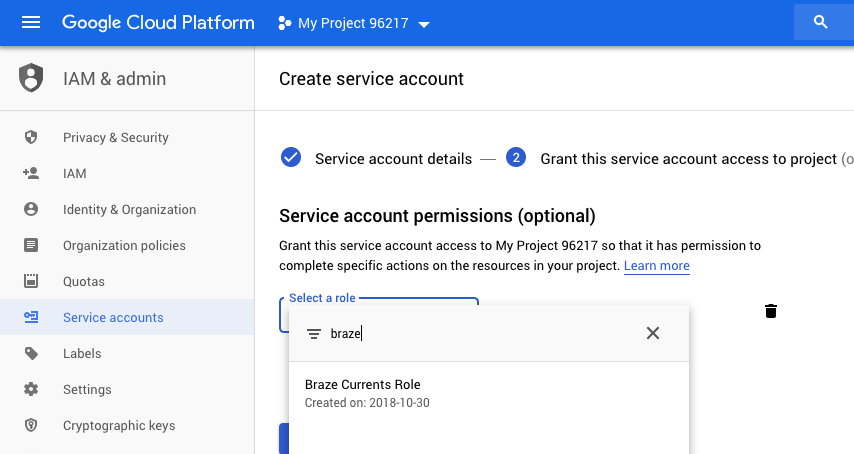Click the Privacy & Security shield icon
Screen dimensions: 854x454
click(31, 137)
